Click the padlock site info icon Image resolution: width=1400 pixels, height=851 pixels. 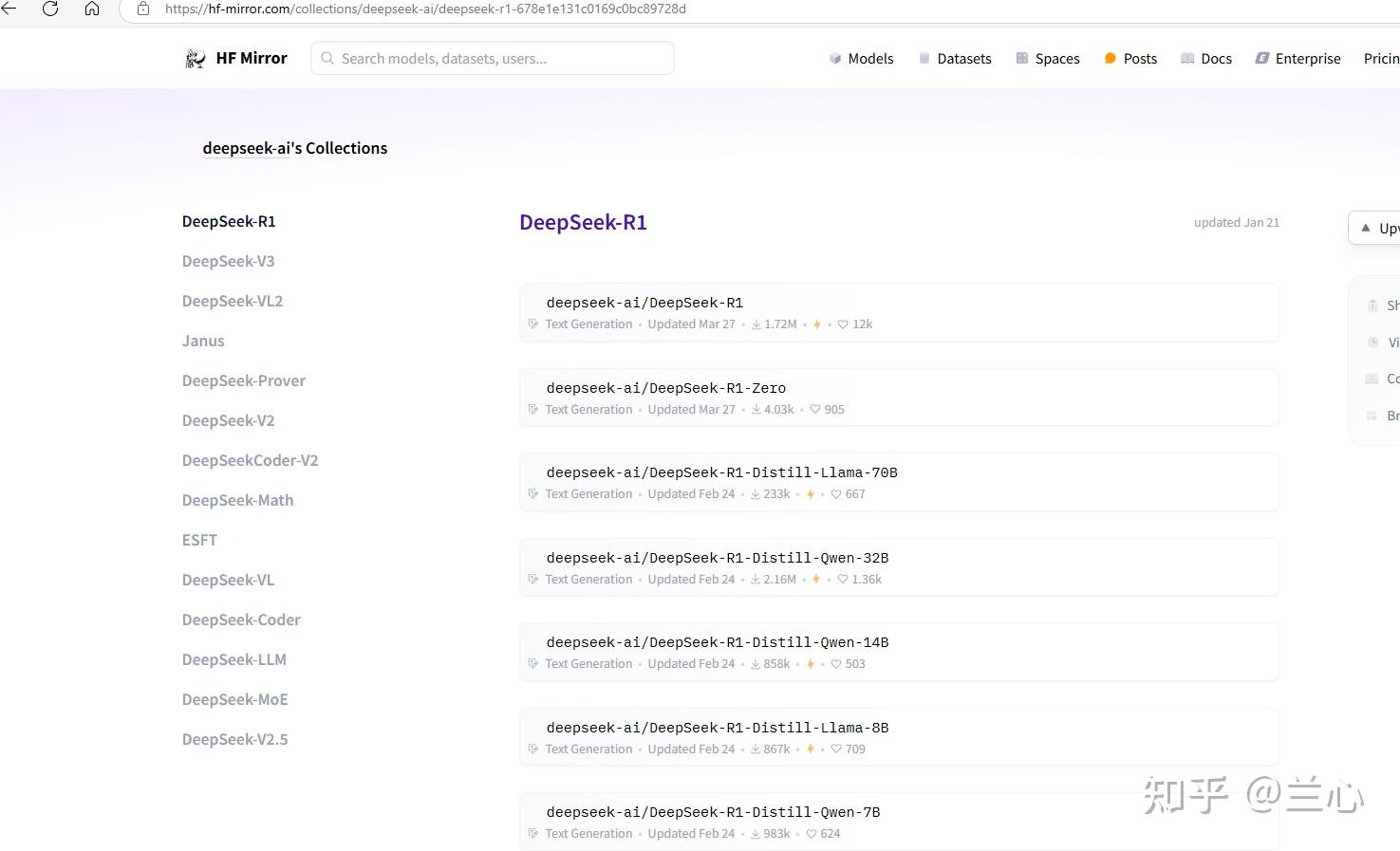click(x=143, y=9)
